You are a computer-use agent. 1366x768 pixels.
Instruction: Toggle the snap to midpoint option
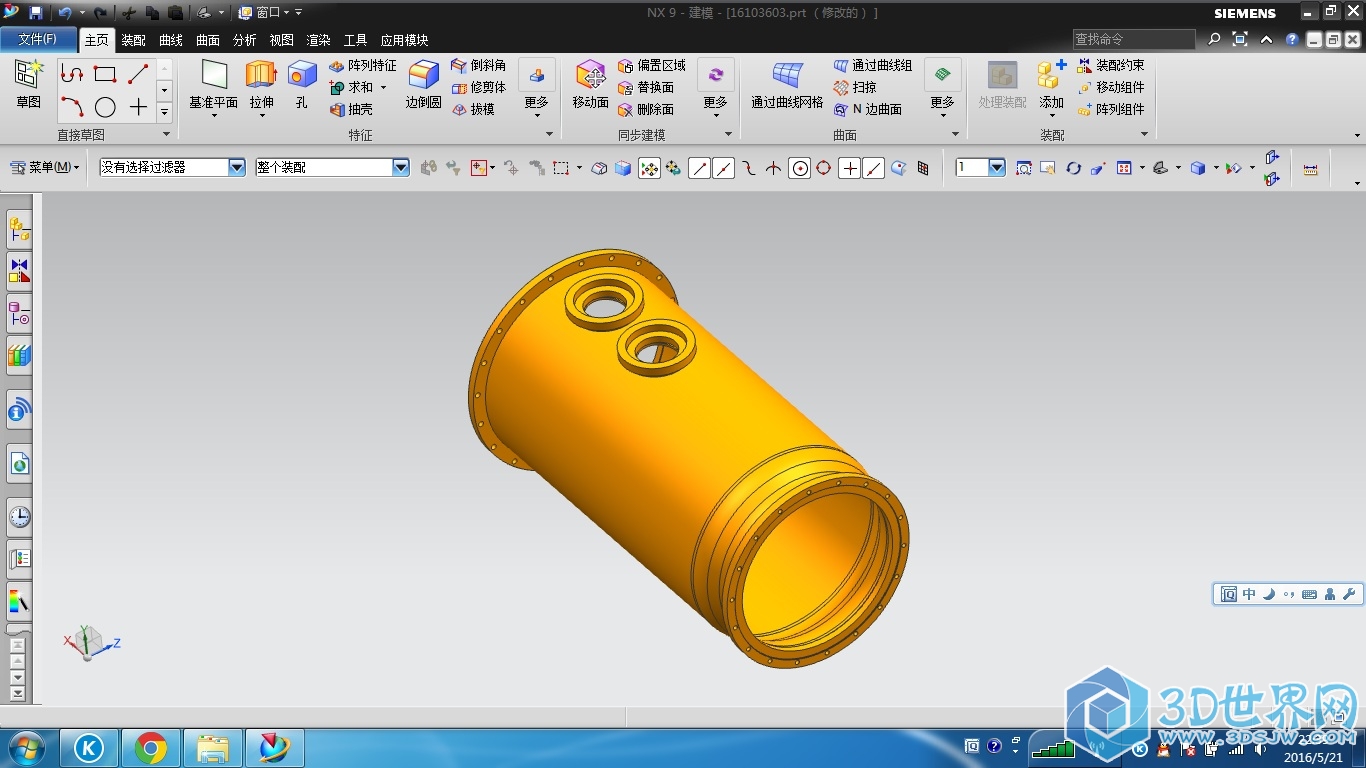click(724, 169)
